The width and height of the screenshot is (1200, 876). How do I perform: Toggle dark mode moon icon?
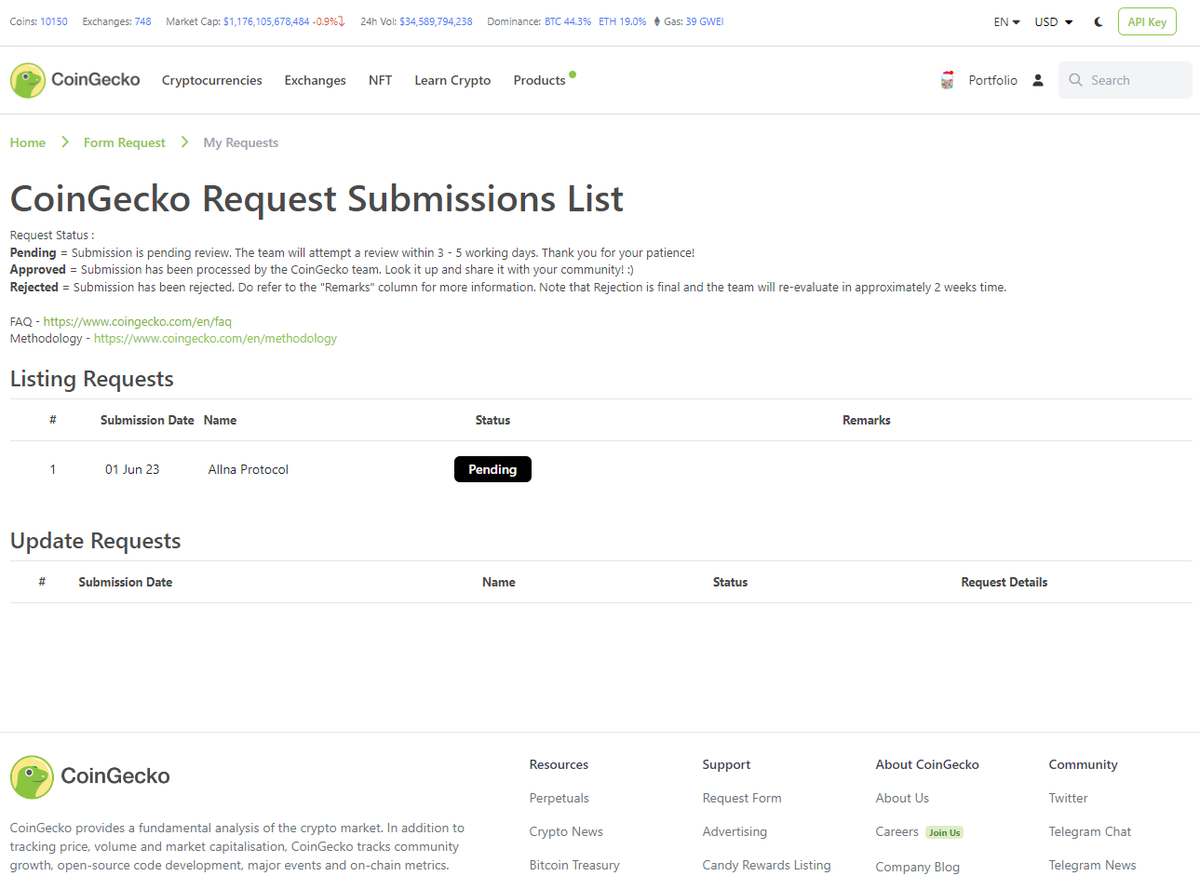point(1098,22)
